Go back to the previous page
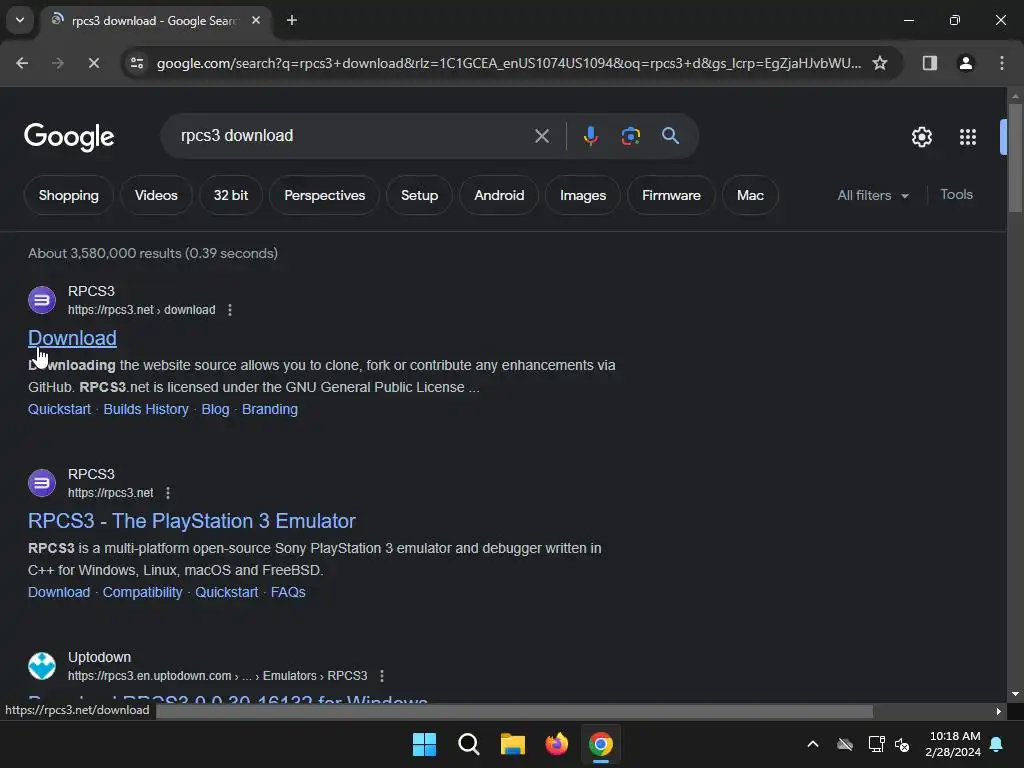This screenshot has width=1024, height=768. point(22,63)
